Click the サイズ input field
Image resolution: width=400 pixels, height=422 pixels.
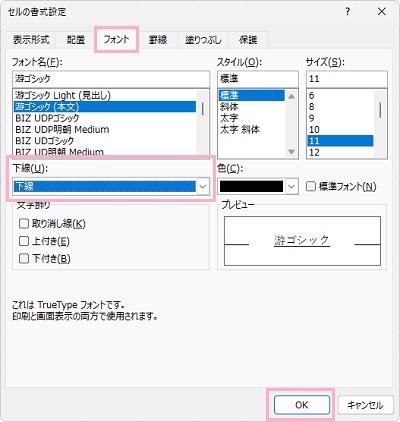pos(347,79)
